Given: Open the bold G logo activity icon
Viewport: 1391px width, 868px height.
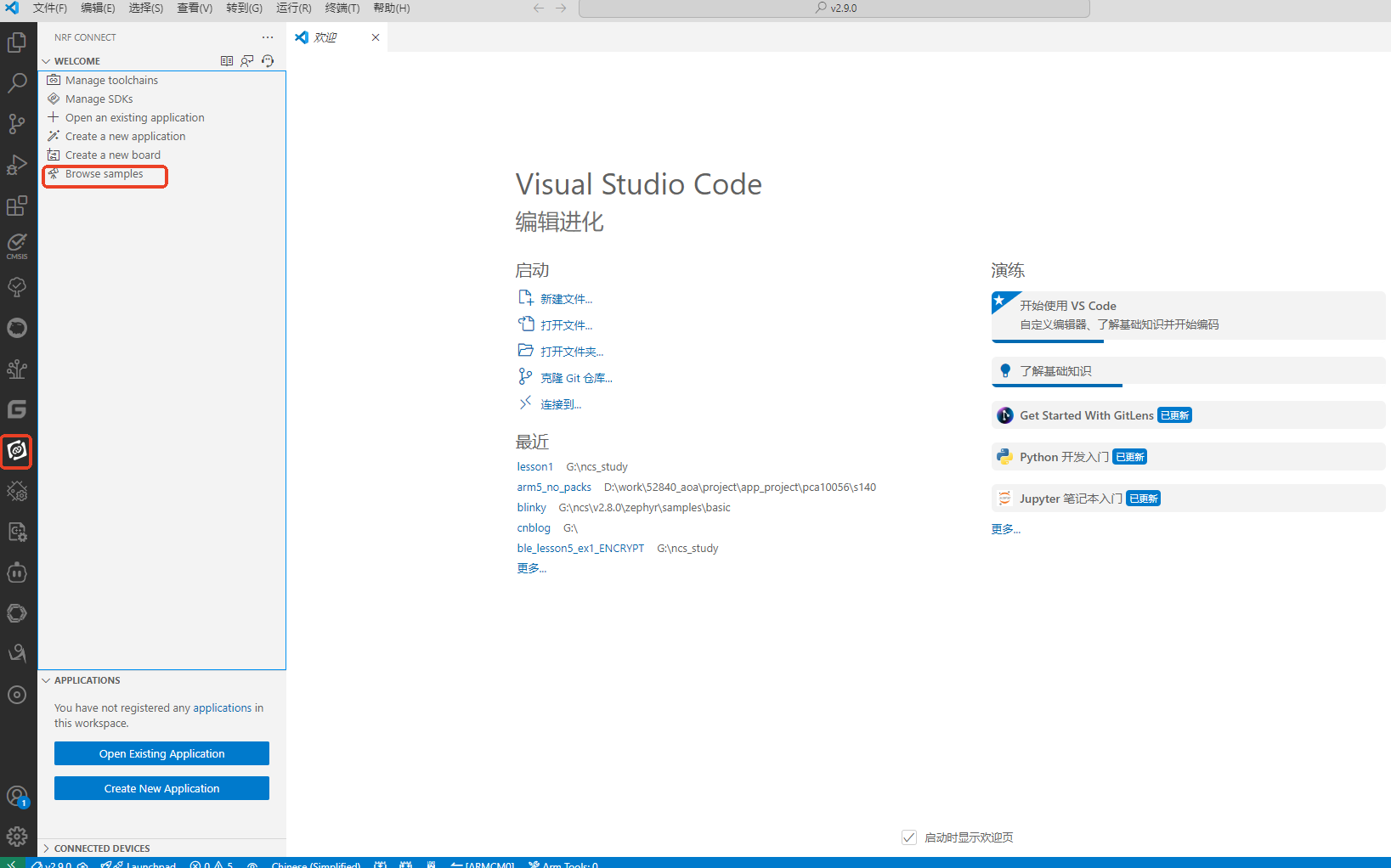Looking at the screenshot, I should click(x=17, y=409).
